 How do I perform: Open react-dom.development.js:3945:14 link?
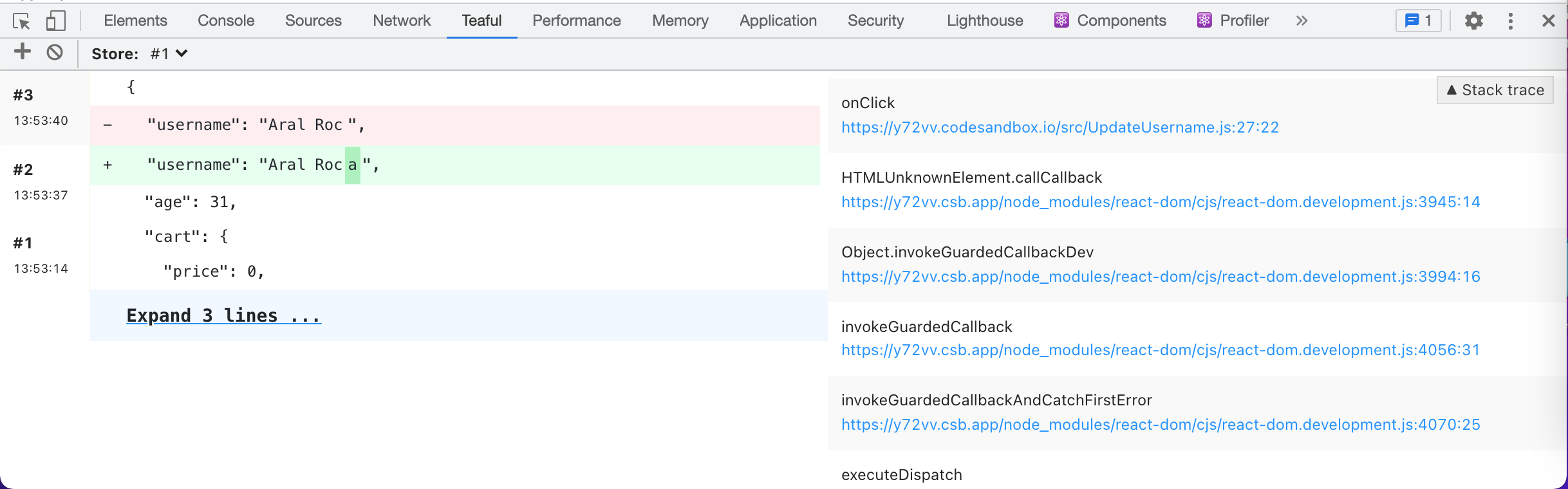pyautogui.click(x=1161, y=202)
